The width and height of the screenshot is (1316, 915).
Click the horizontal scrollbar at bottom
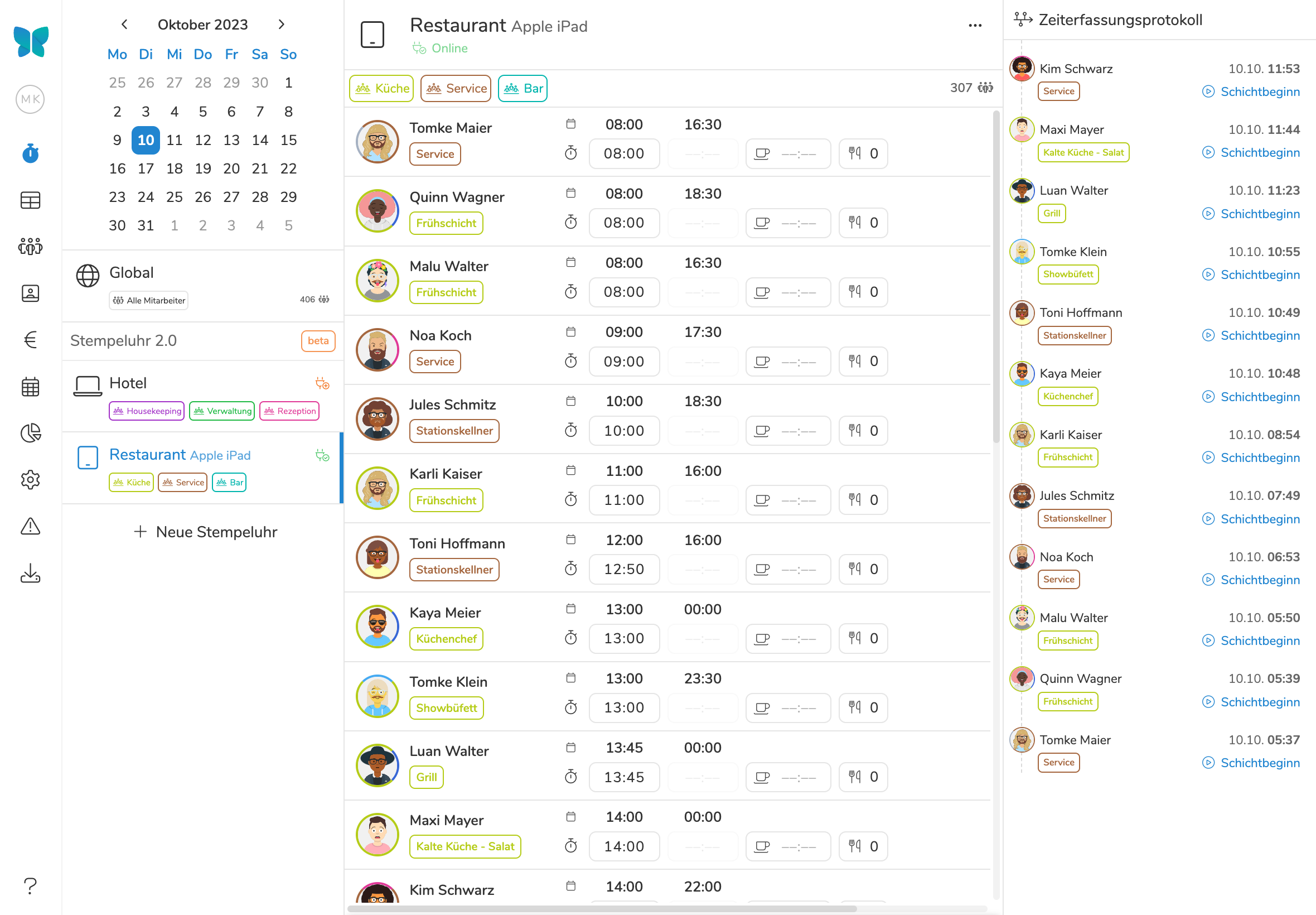(602, 909)
